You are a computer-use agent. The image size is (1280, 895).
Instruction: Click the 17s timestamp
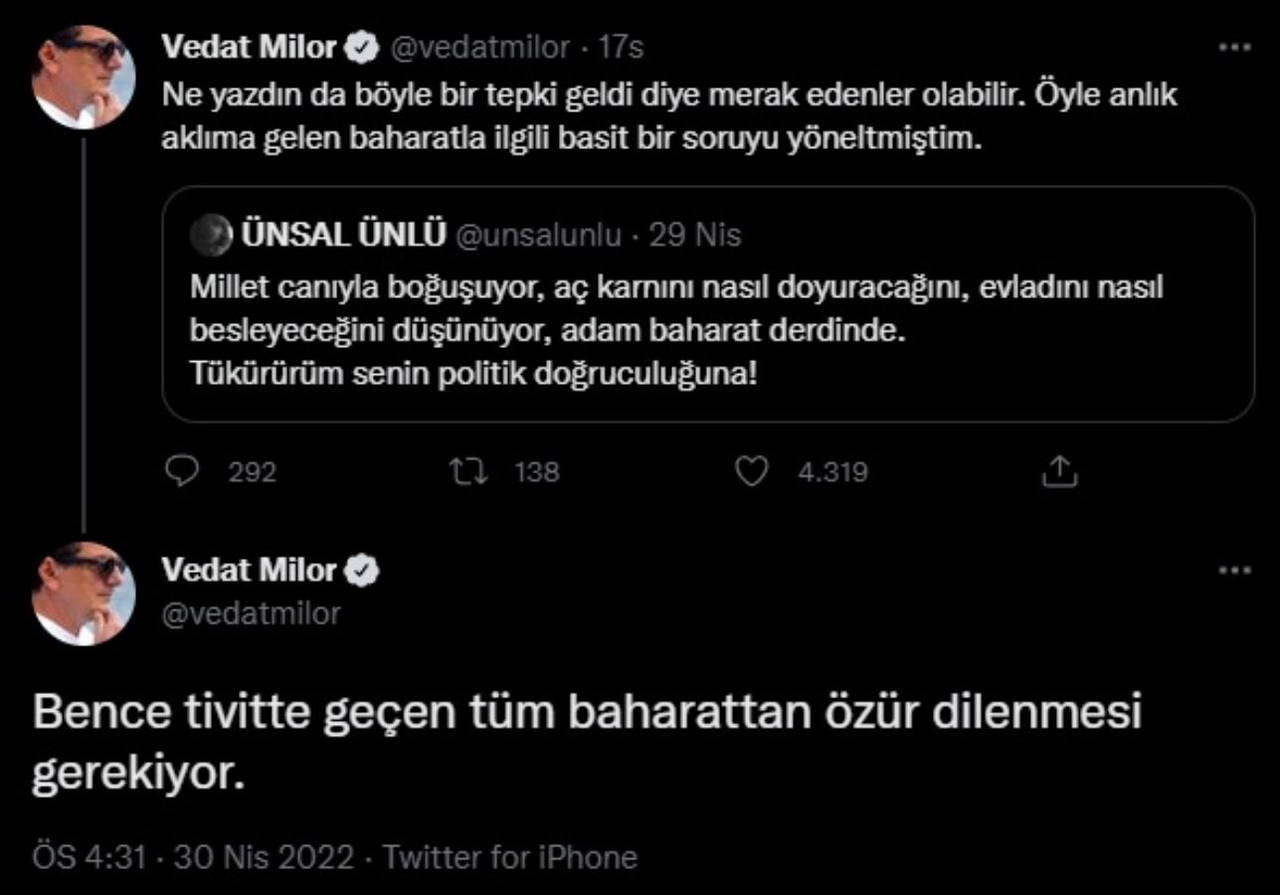(621, 47)
